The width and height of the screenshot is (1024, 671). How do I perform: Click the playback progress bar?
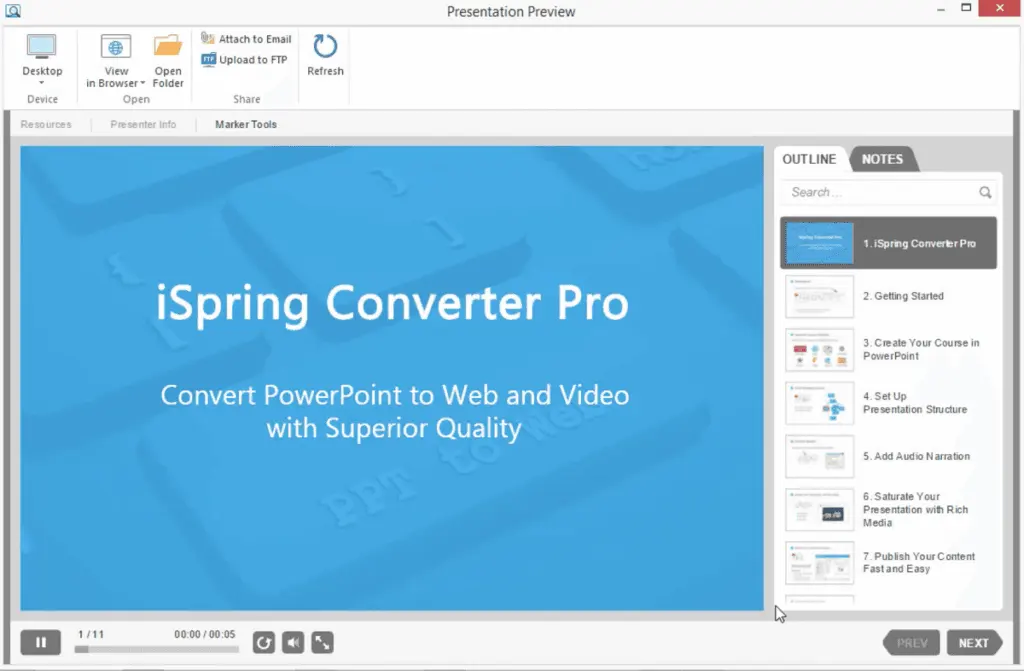tap(157, 649)
